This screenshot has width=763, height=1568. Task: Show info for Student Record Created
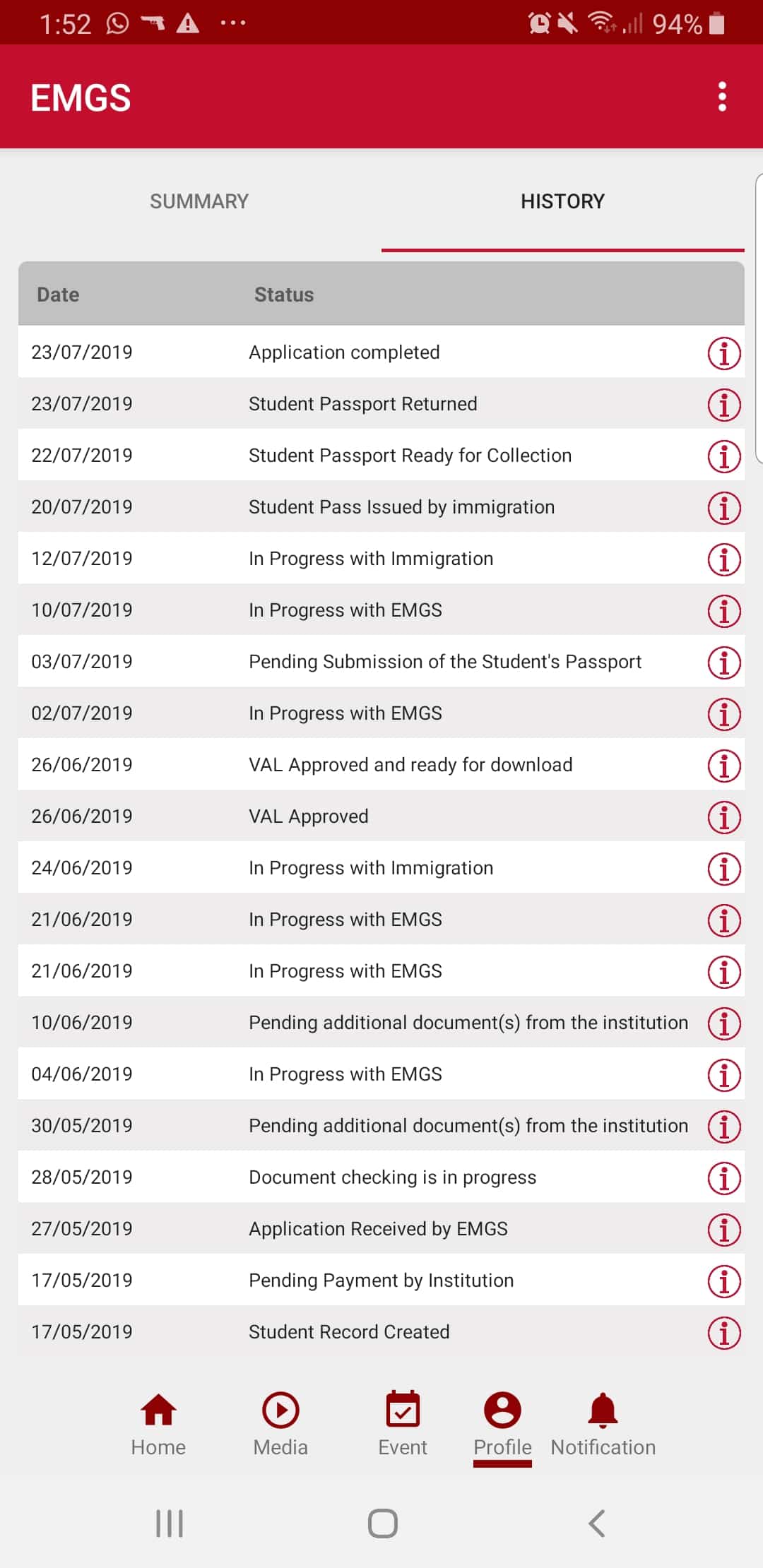pos(724,1333)
